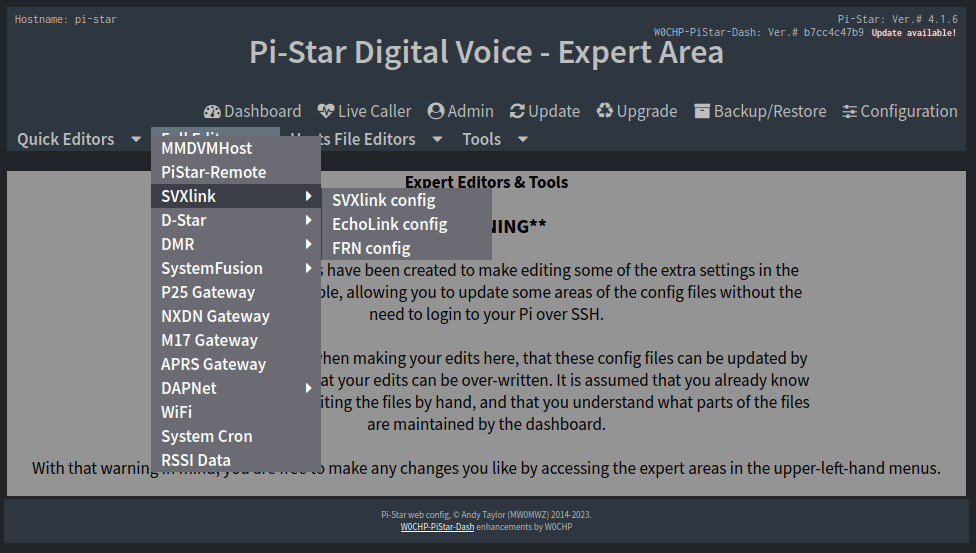This screenshot has width=976, height=553.
Task: Select the D-Star menu entry
Action: [236, 220]
